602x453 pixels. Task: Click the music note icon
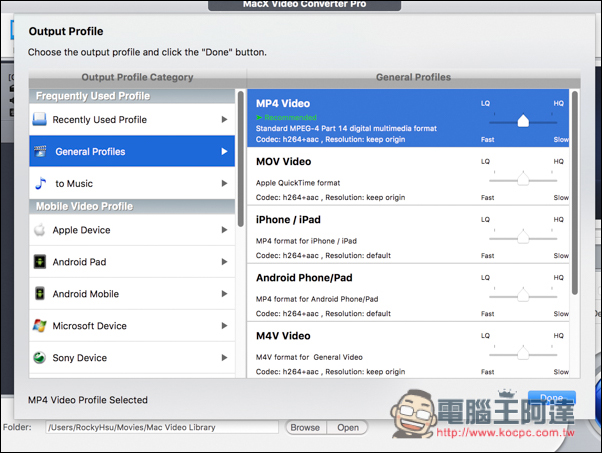coord(40,184)
